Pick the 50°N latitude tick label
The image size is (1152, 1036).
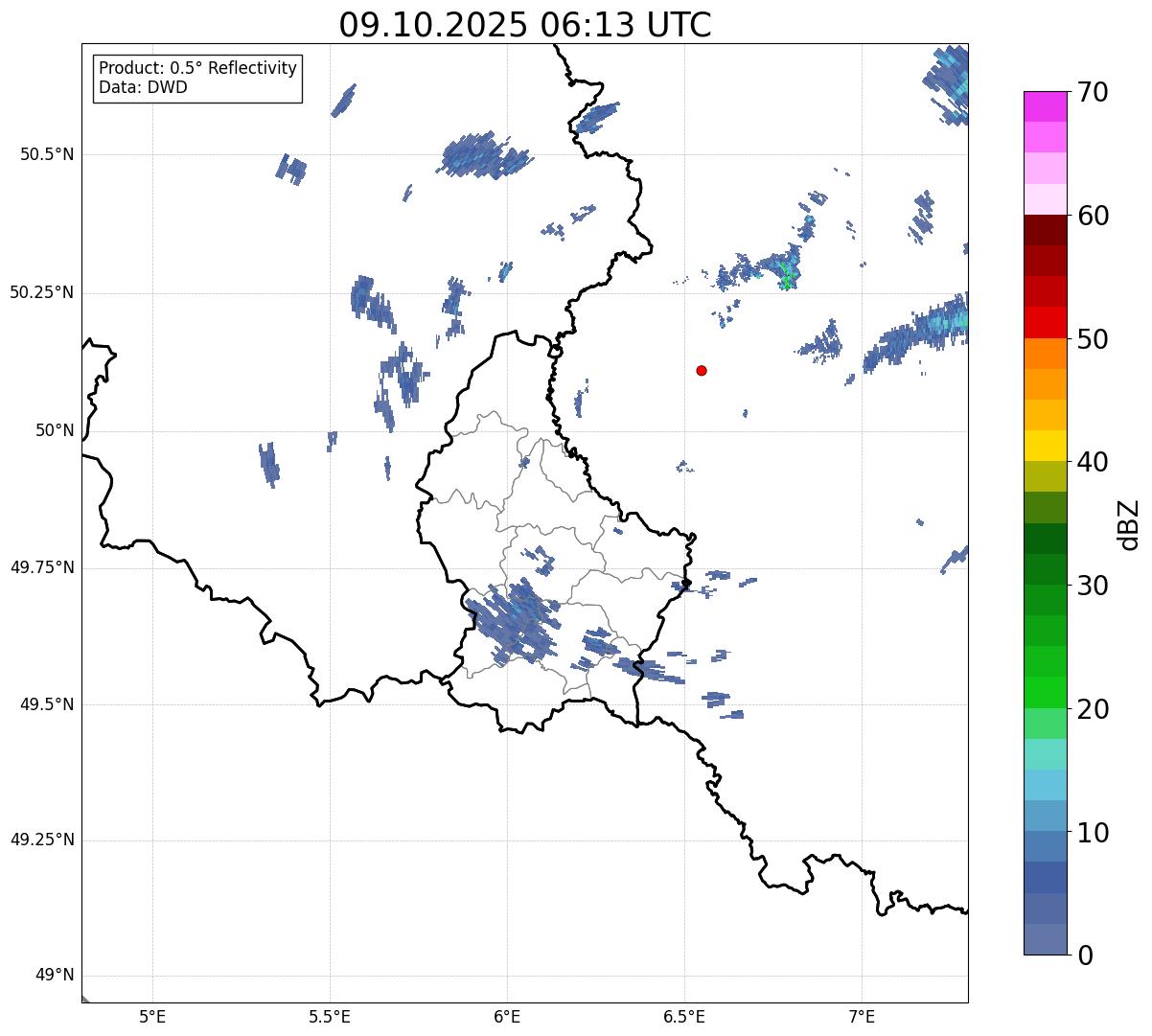[55, 430]
